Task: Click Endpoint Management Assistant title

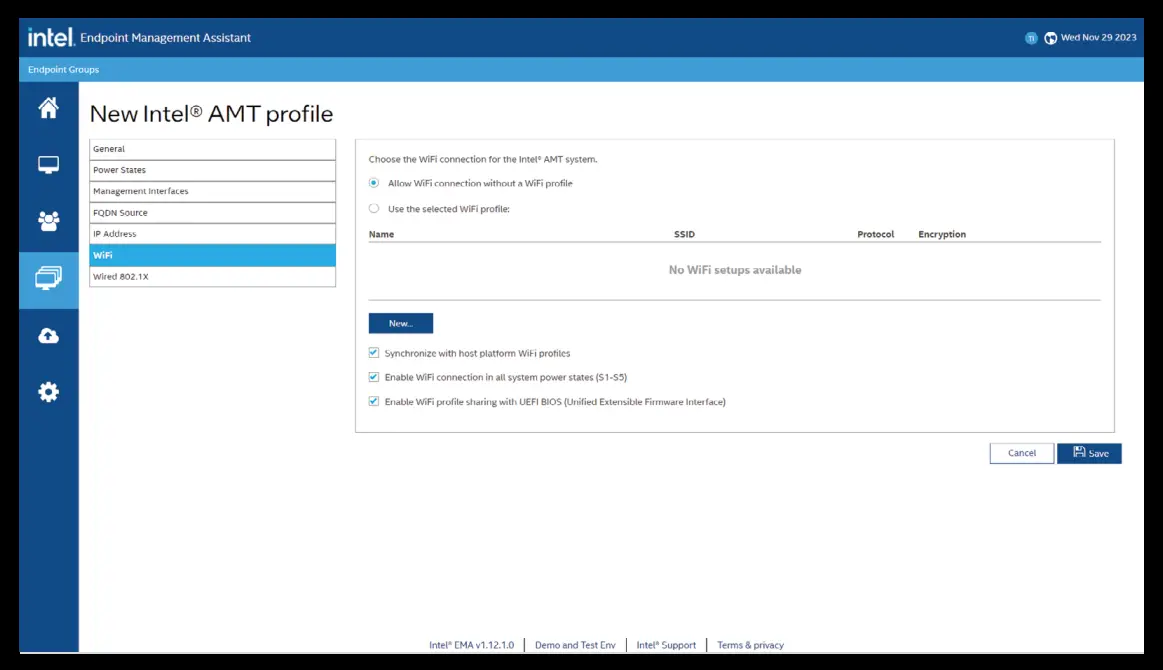Action: click(165, 38)
